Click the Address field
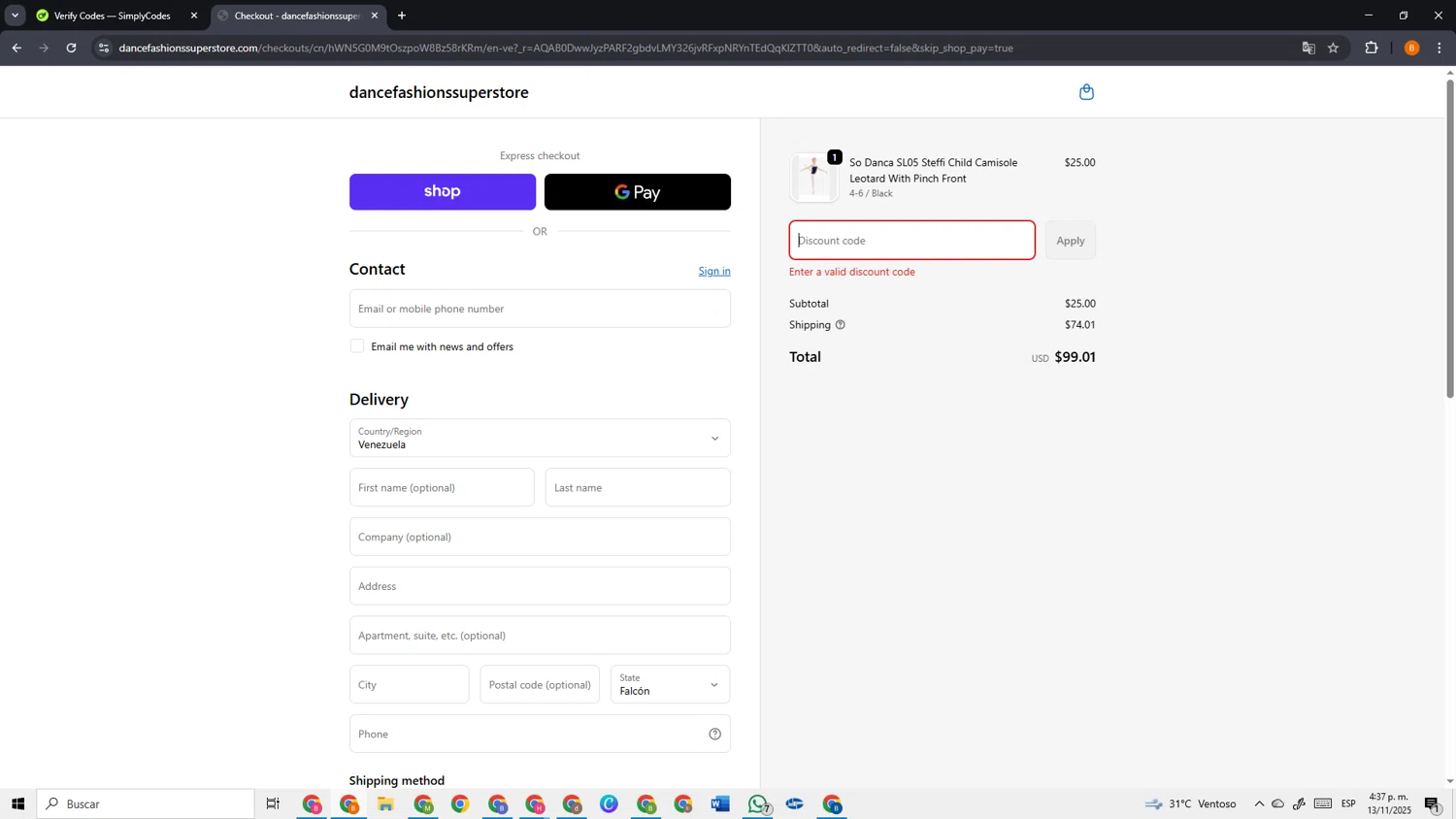The image size is (1456, 819). click(x=540, y=586)
